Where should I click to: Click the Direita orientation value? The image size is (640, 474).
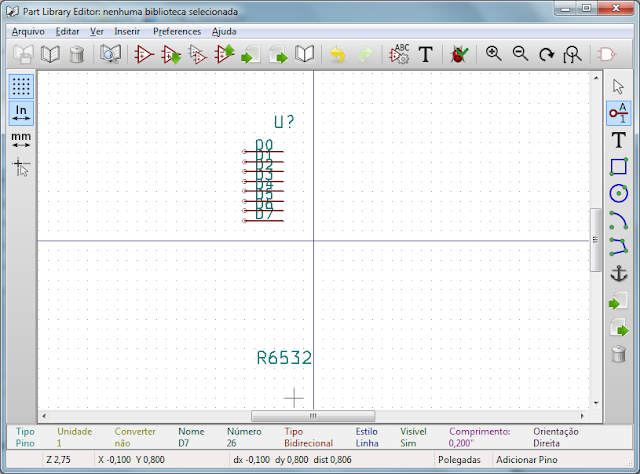[547, 443]
